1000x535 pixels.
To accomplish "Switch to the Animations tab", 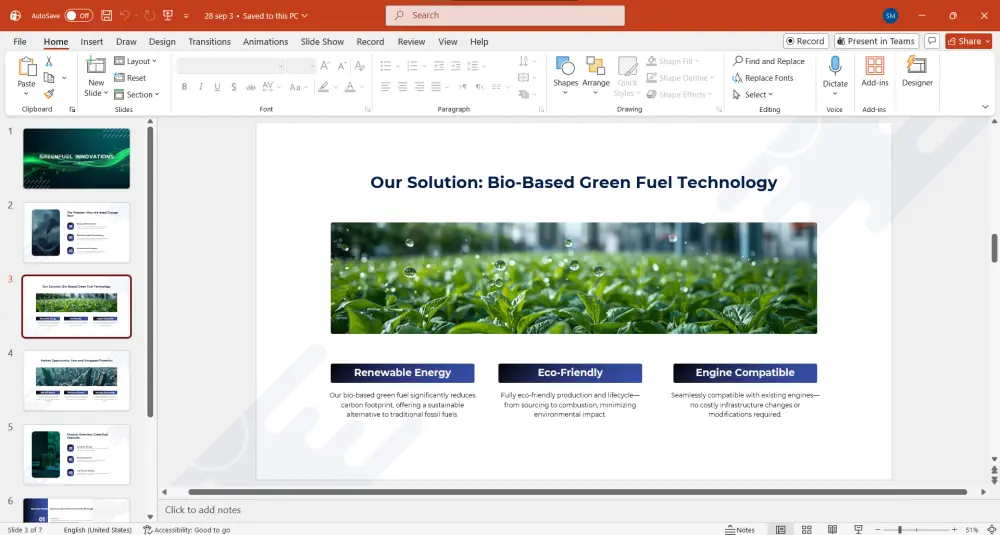I will point(265,41).
